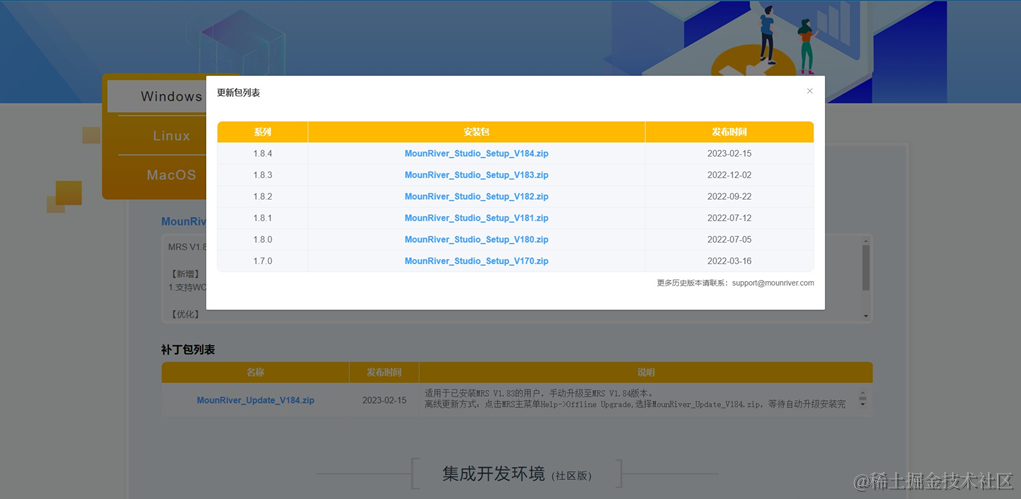Click the release notes scroll down arrow
1021x499 pixels.
pos(866,316)
